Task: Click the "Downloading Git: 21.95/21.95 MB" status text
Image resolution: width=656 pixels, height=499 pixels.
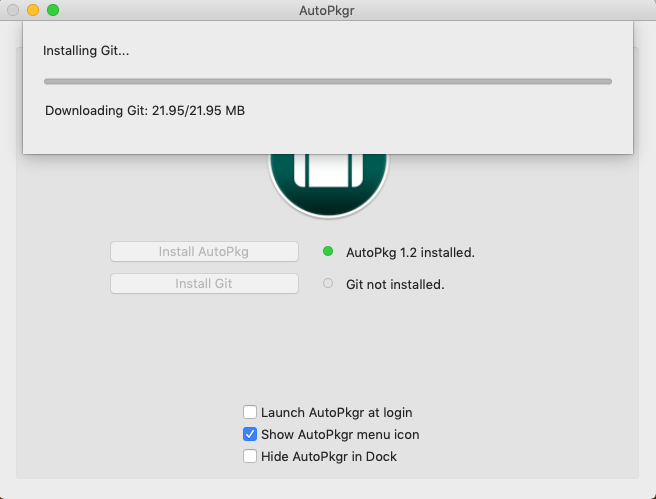Action: click(145, 110)
